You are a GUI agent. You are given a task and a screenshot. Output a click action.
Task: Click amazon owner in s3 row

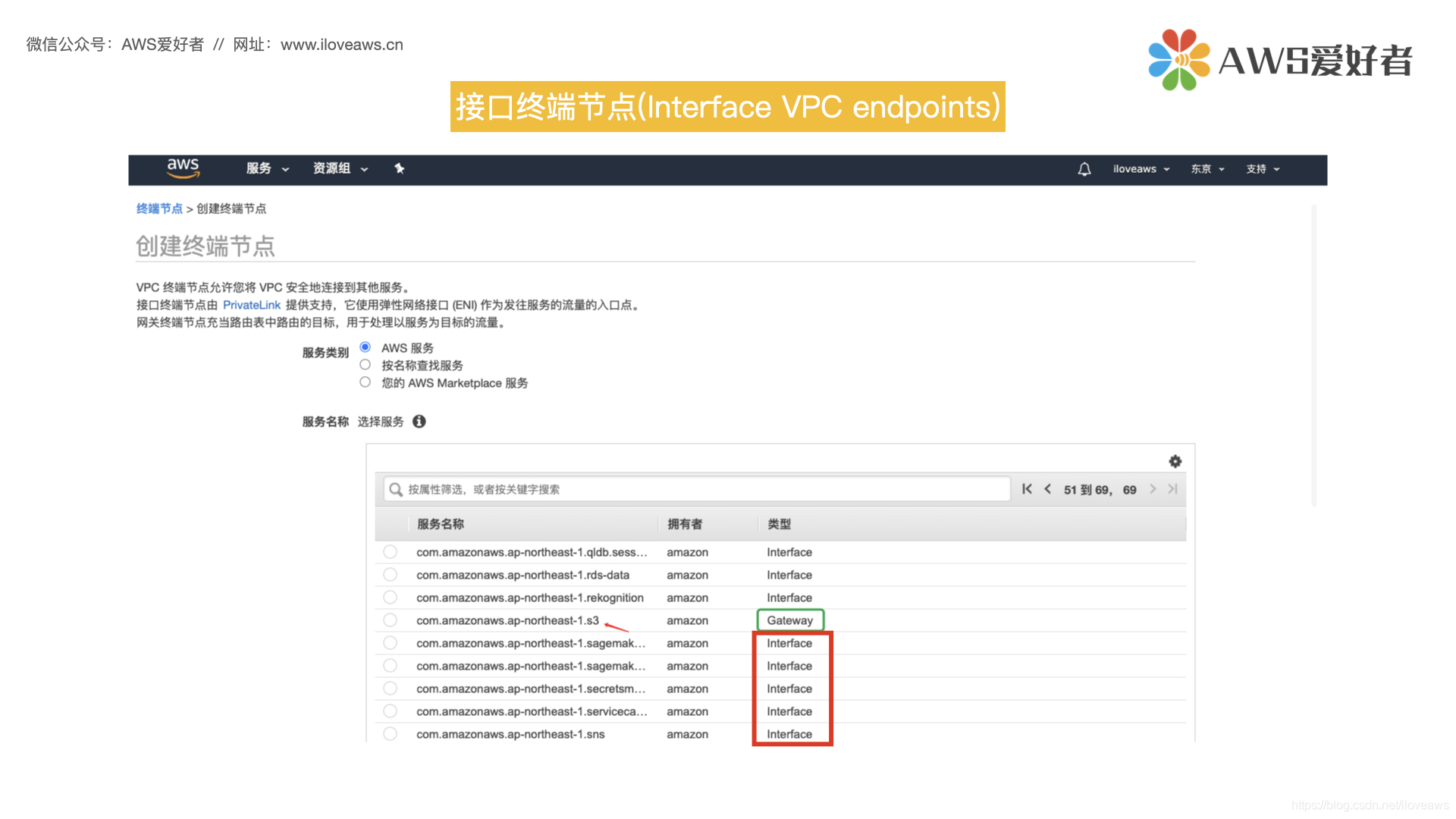[687, 620]
